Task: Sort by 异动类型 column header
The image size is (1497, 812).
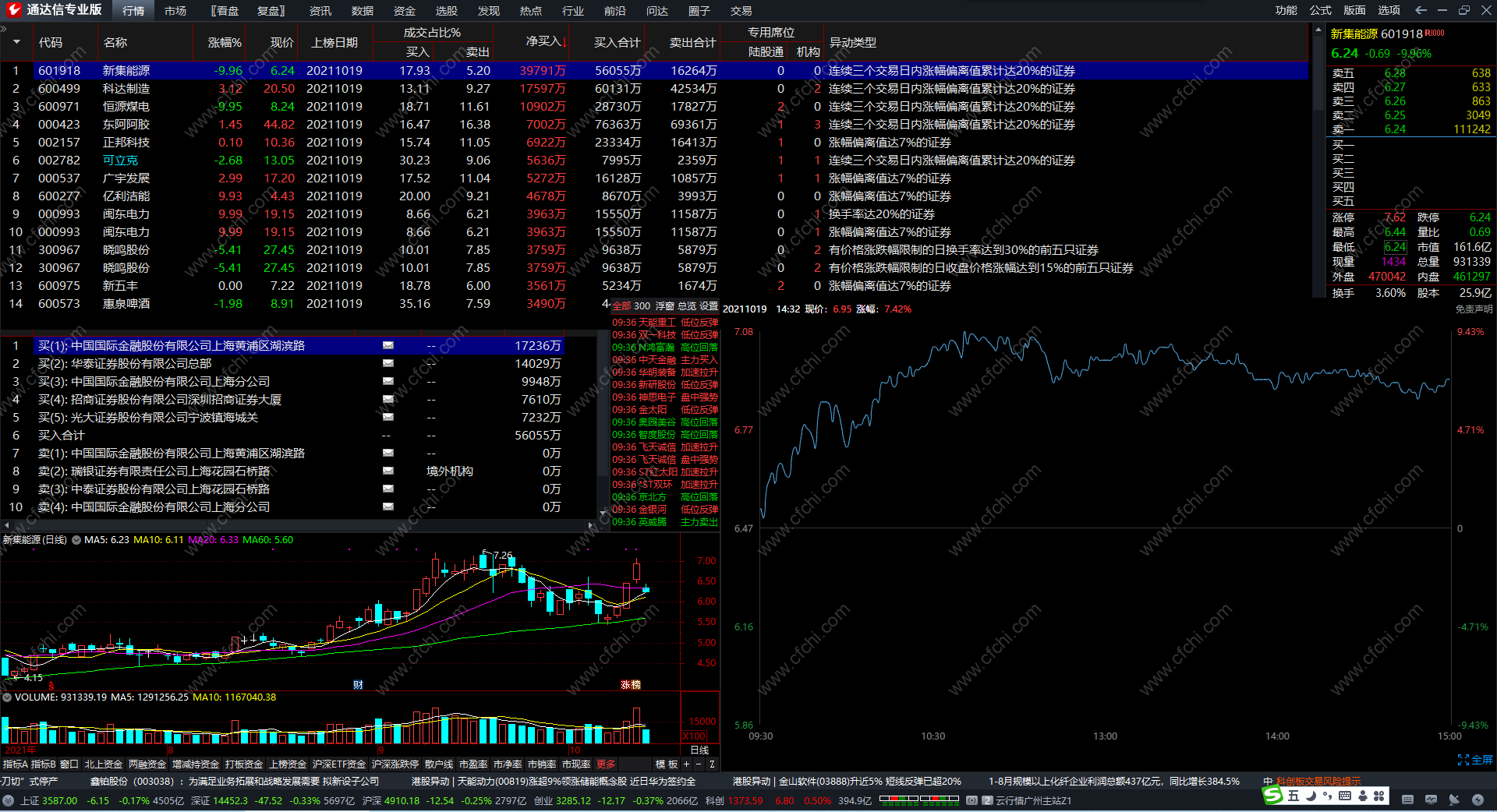Action: (853, 42)
